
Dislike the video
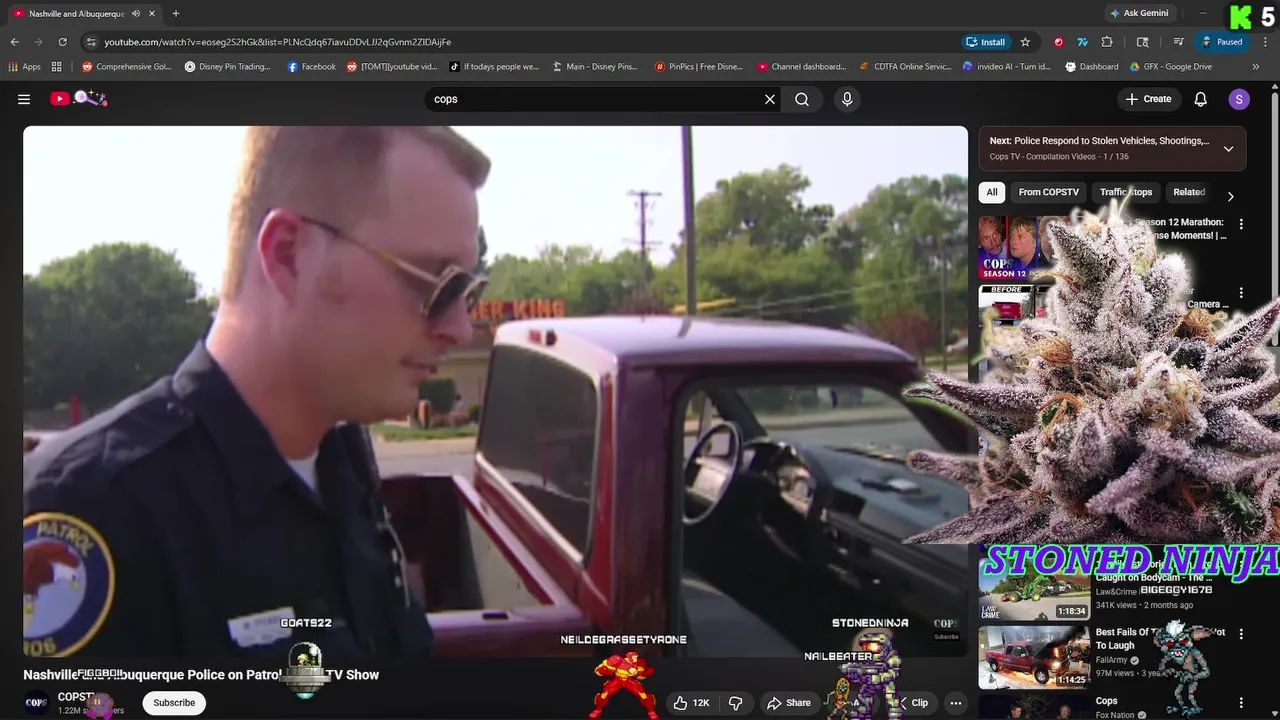pyautogui.click(x=735, y=703)
